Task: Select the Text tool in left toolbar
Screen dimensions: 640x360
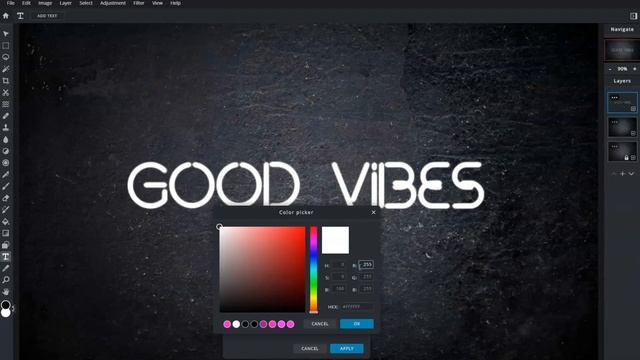Action: point(6,257)
